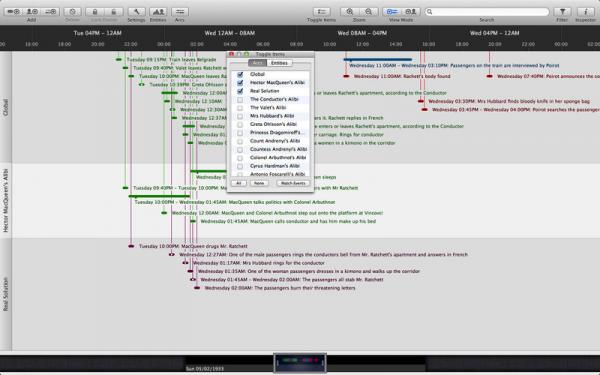Open the Inspector info icon
The height and width of the screenshot is (375, 600).
pyautogui.click(x=586, y=12)
